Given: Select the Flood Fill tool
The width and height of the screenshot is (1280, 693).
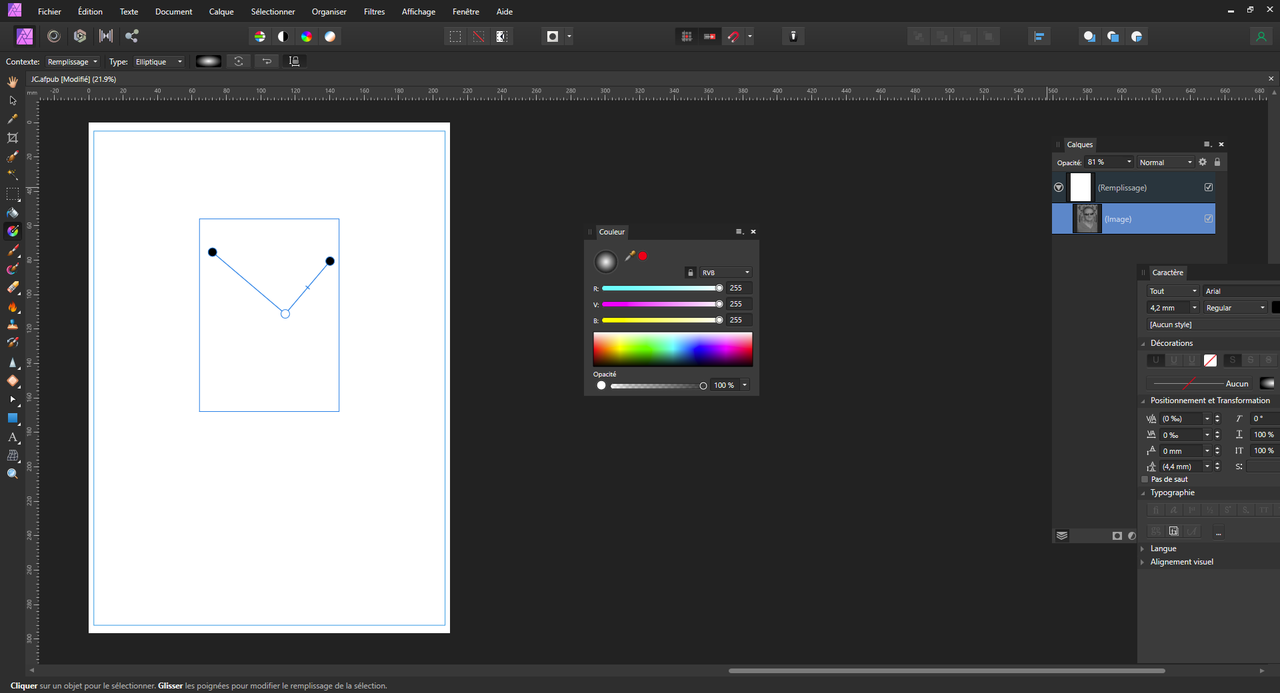Looking at the screenshot, I should pyautogui.click(x=13, y=212).
